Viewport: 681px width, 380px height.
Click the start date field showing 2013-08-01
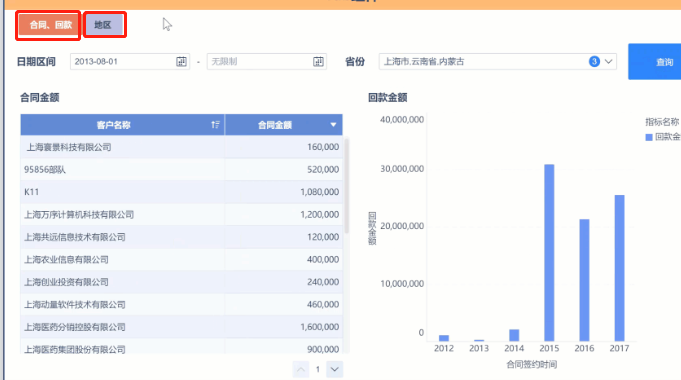coord(129,62)
